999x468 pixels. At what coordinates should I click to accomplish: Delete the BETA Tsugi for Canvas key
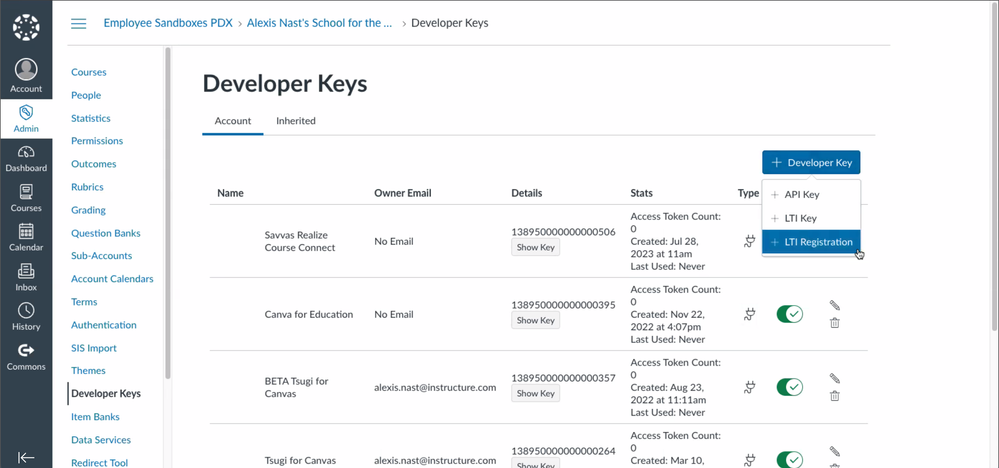coord(835,396)
